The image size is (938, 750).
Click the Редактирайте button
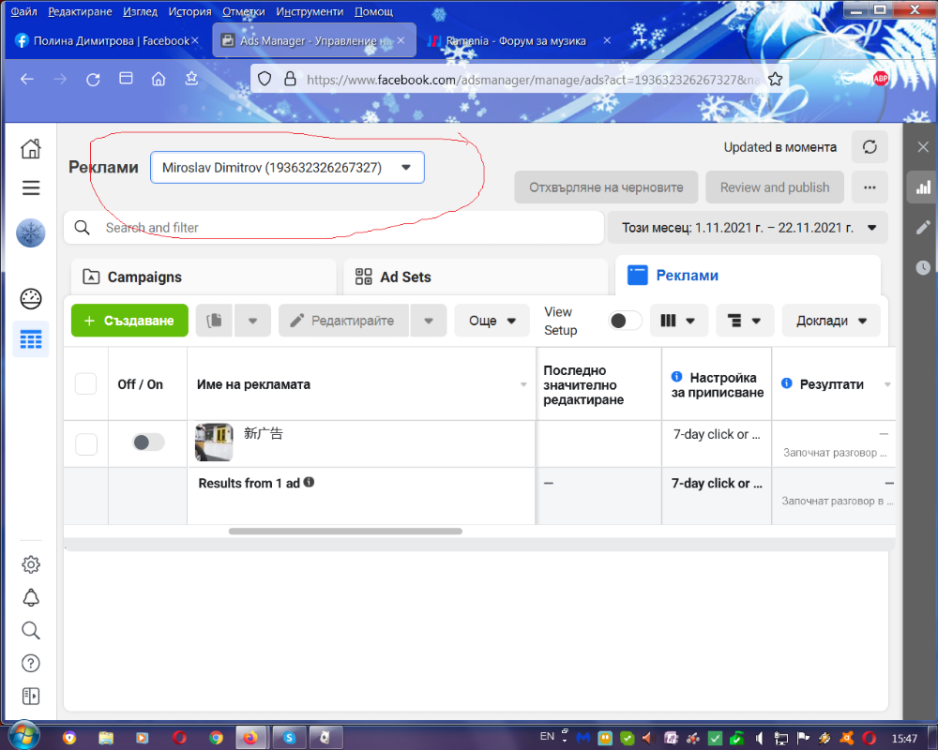tap(343, 321)
